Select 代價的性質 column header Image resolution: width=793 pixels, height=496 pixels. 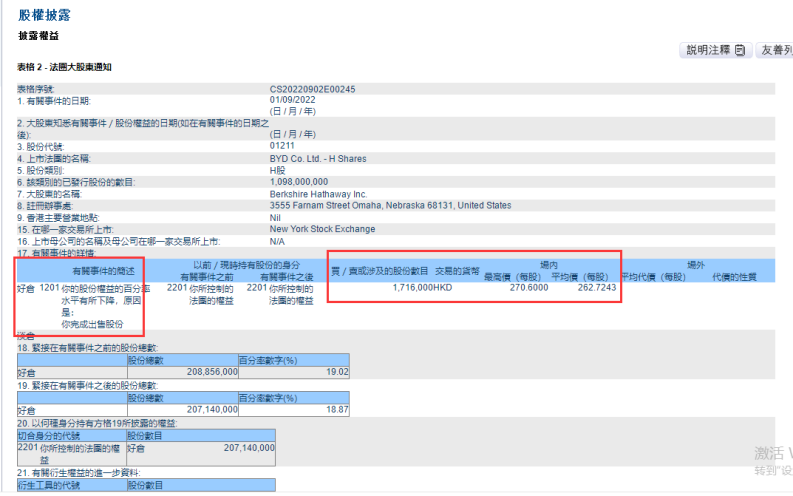734,277
